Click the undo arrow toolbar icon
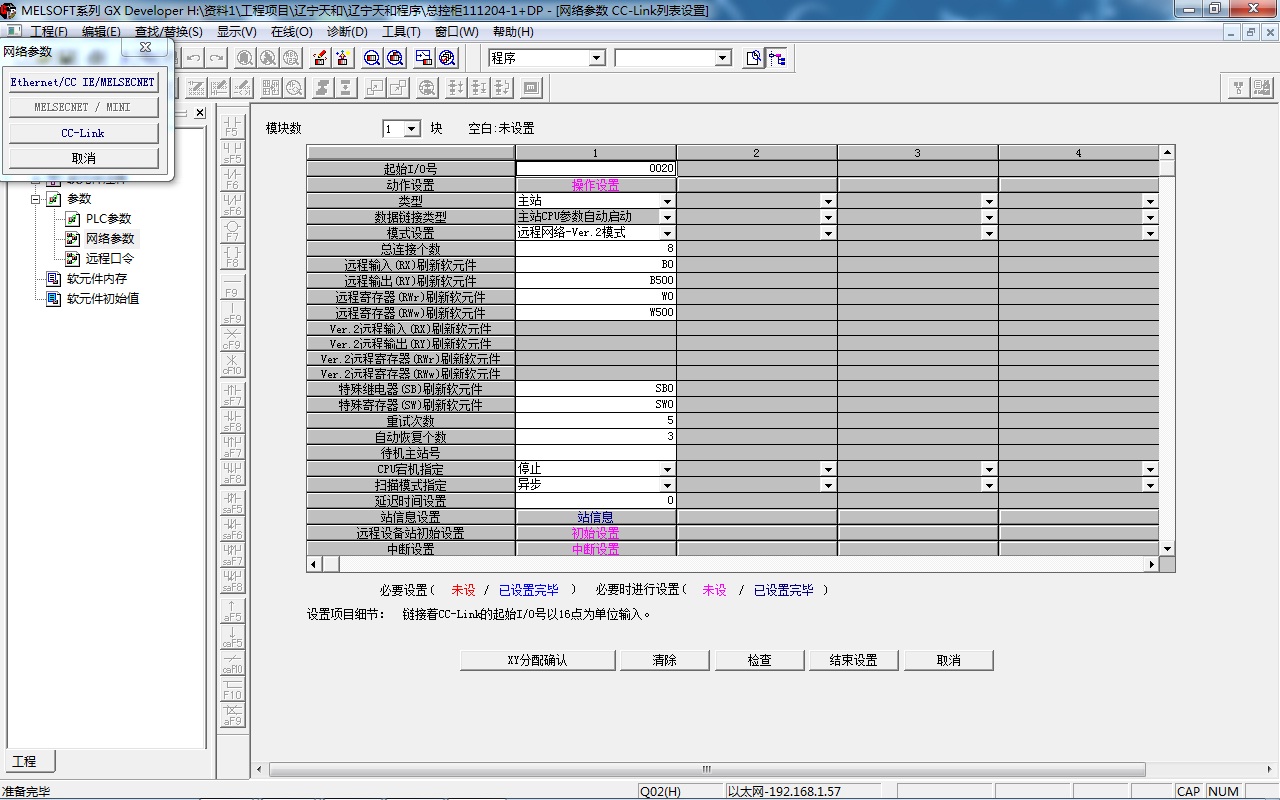The width and height of the screenshot is (1280, 800). 194,58
